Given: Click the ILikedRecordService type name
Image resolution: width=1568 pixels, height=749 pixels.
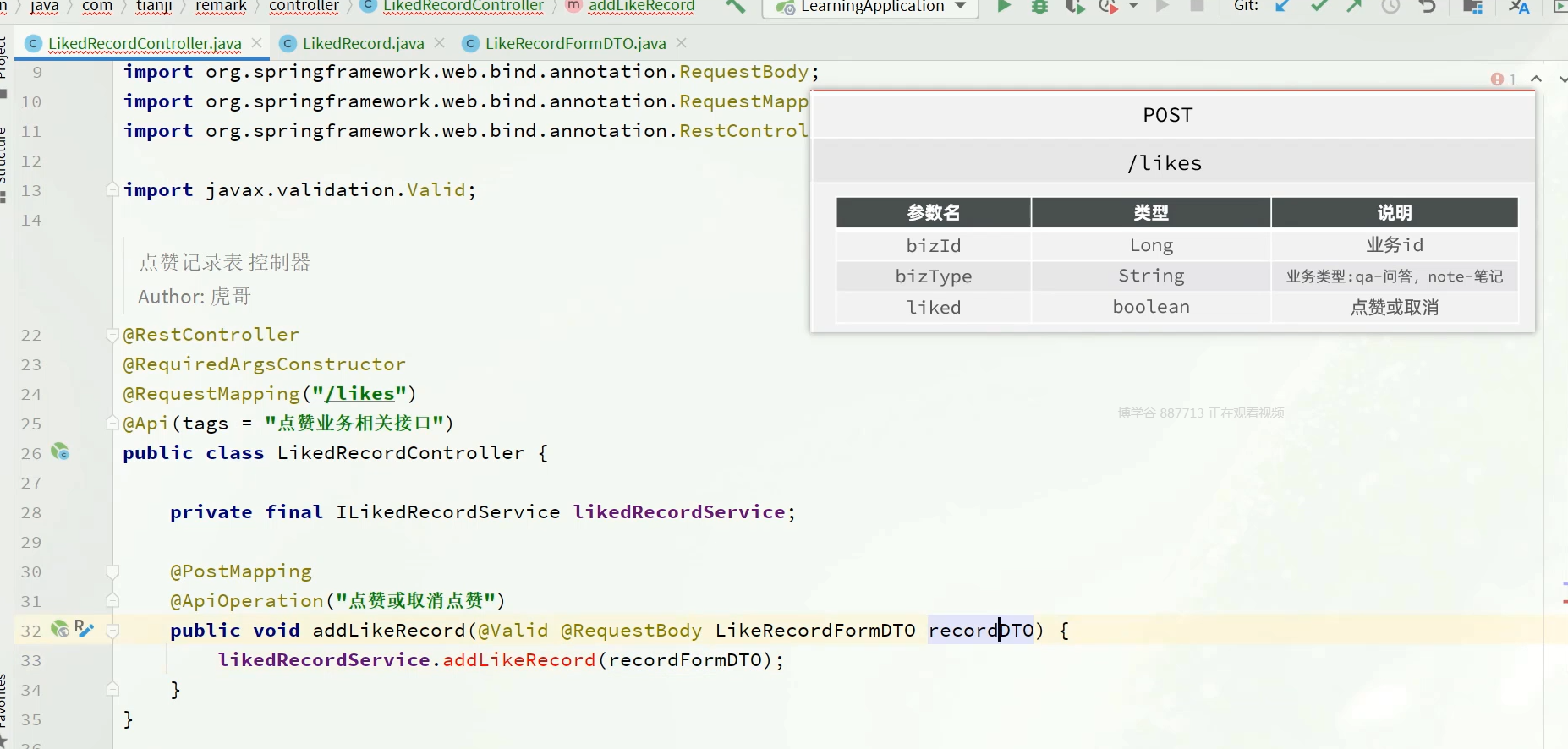Looking at the screenshot, I should [x=448, y=511].
